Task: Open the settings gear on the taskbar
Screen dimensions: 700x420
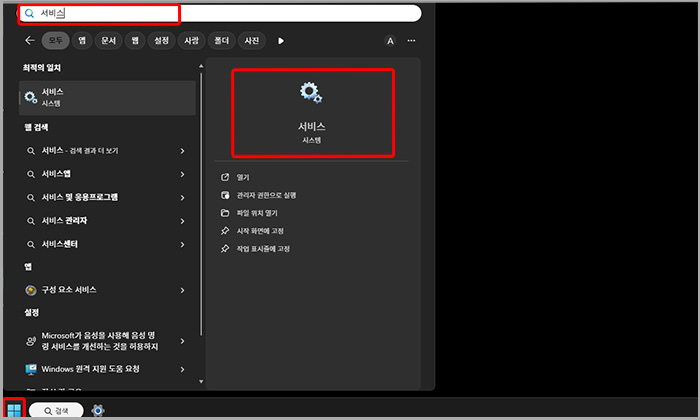Action: tap(98, 410)
